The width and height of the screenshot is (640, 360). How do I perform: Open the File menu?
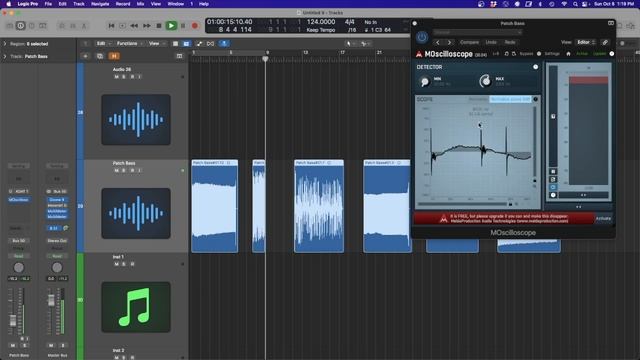point(48,4)
